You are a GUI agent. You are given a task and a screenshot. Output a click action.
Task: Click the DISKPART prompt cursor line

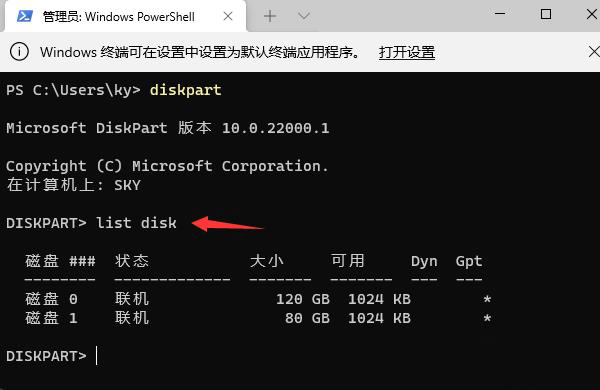52,356
